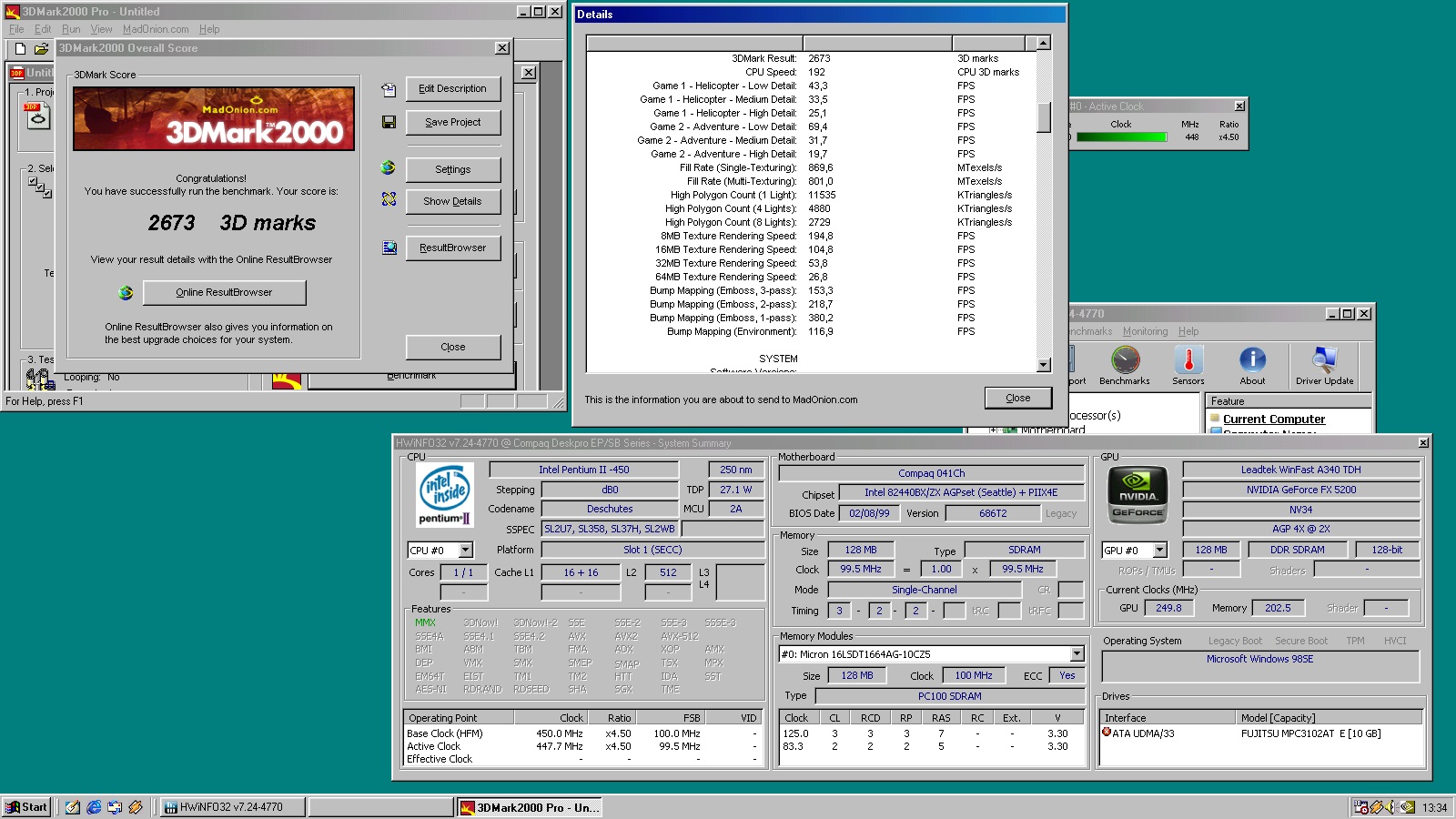Expand the Micron memory modules dropdown
Screen dimensions: 1456x819
coord(1075,653)
